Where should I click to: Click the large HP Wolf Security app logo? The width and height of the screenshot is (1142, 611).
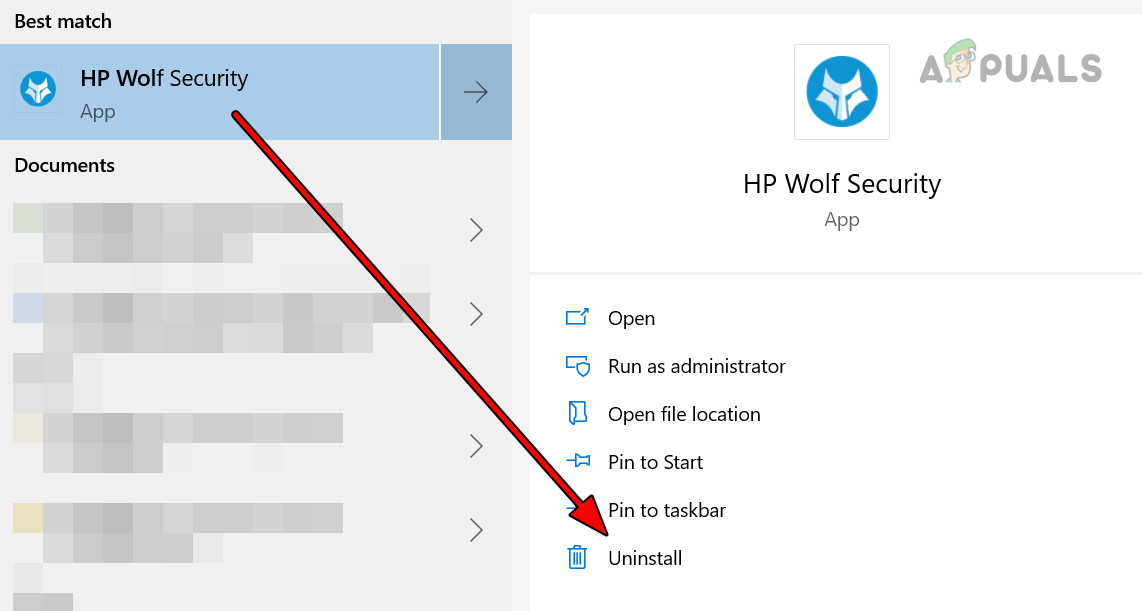point(841,92)
